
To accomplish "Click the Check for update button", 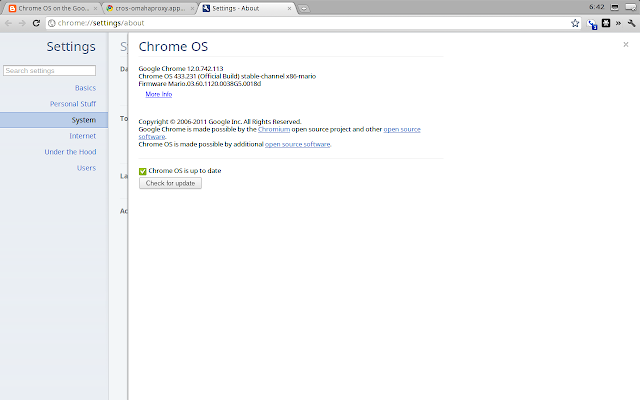I will [x=170, y=183].
